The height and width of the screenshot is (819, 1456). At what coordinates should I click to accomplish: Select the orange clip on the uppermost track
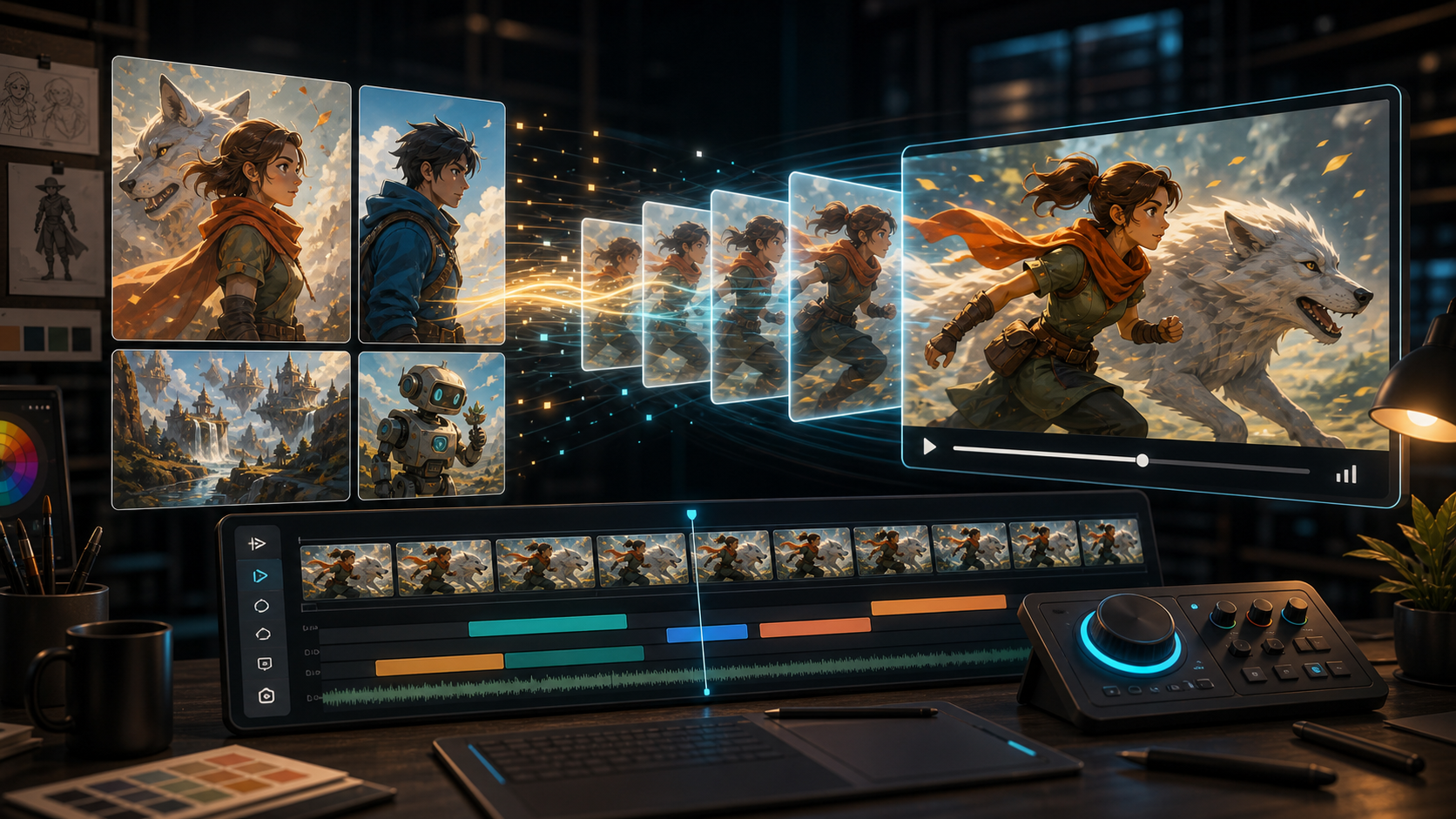tap(939, 605)
